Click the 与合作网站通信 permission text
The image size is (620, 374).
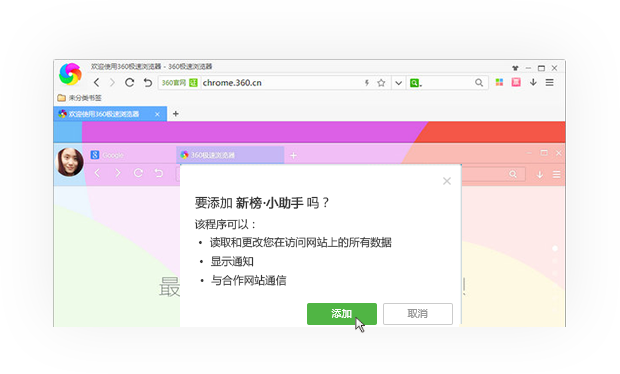click(x=248, y=281)
